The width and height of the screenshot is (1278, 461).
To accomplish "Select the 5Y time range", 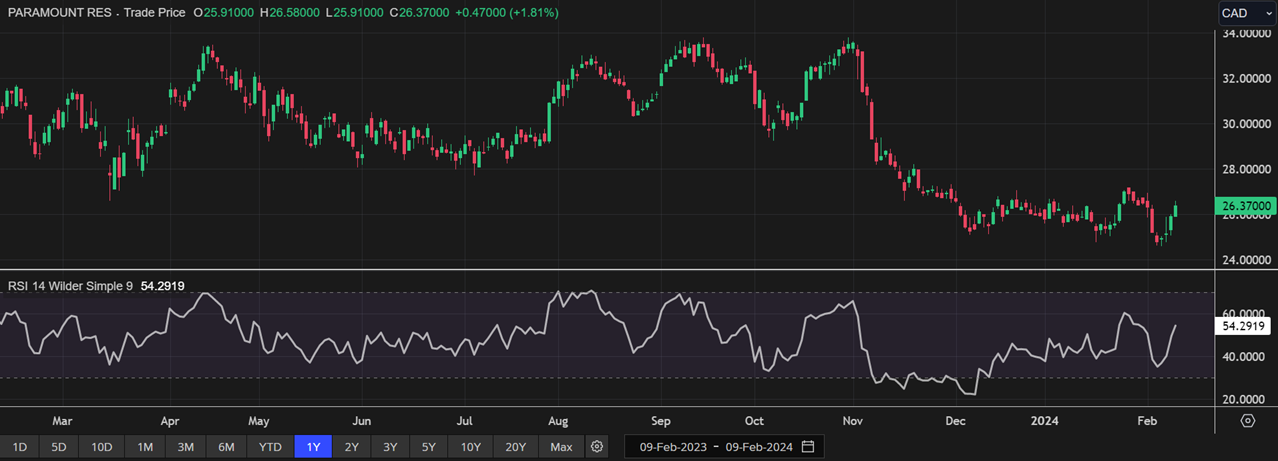I will [x=429, y=446].
